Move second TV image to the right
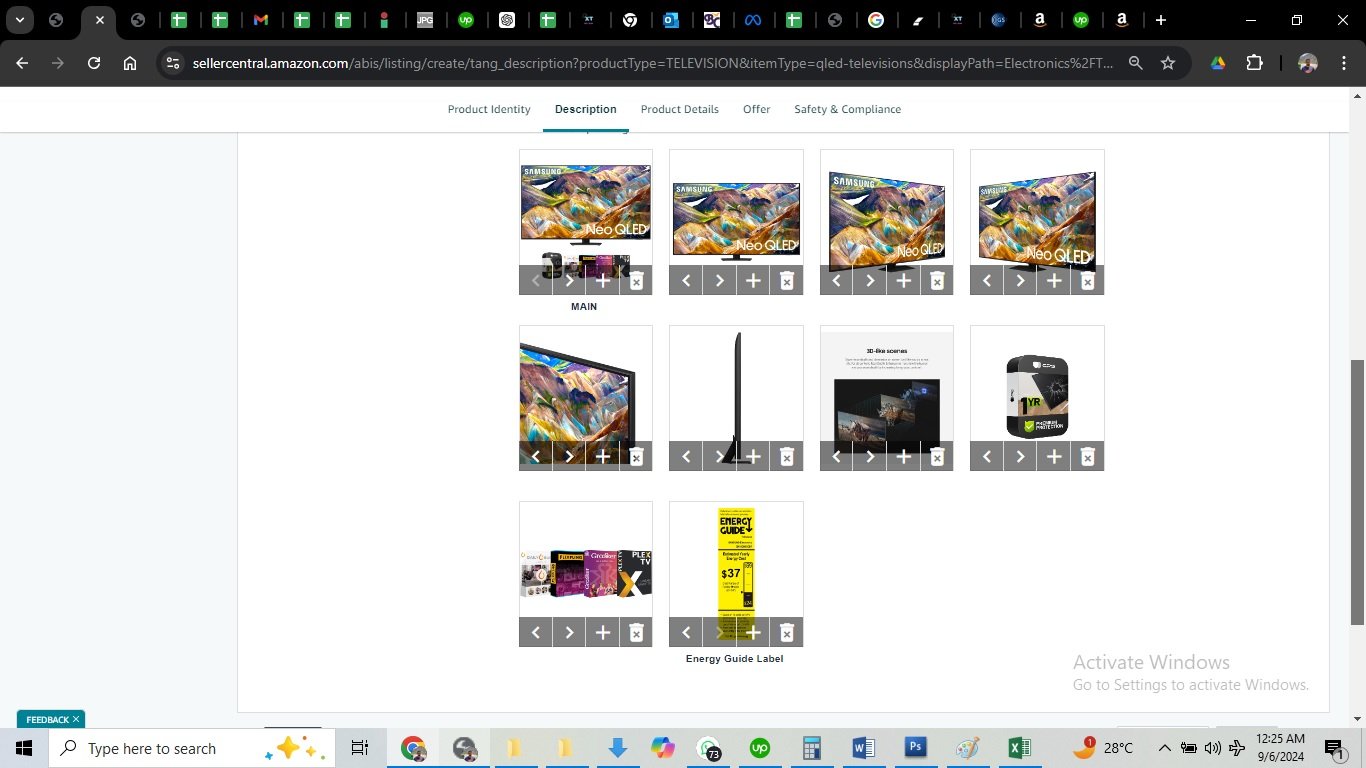Screen dimensions: 1366x768 (719, 281)
